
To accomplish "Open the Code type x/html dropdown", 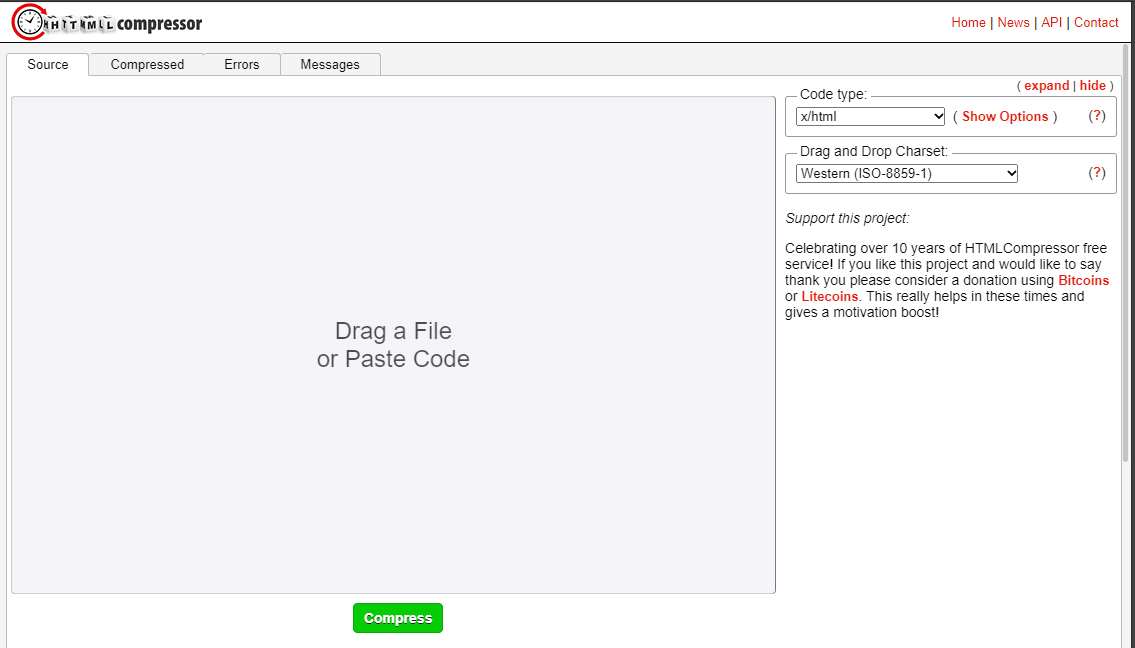I will pyautogui.click(x=870, y=116).
